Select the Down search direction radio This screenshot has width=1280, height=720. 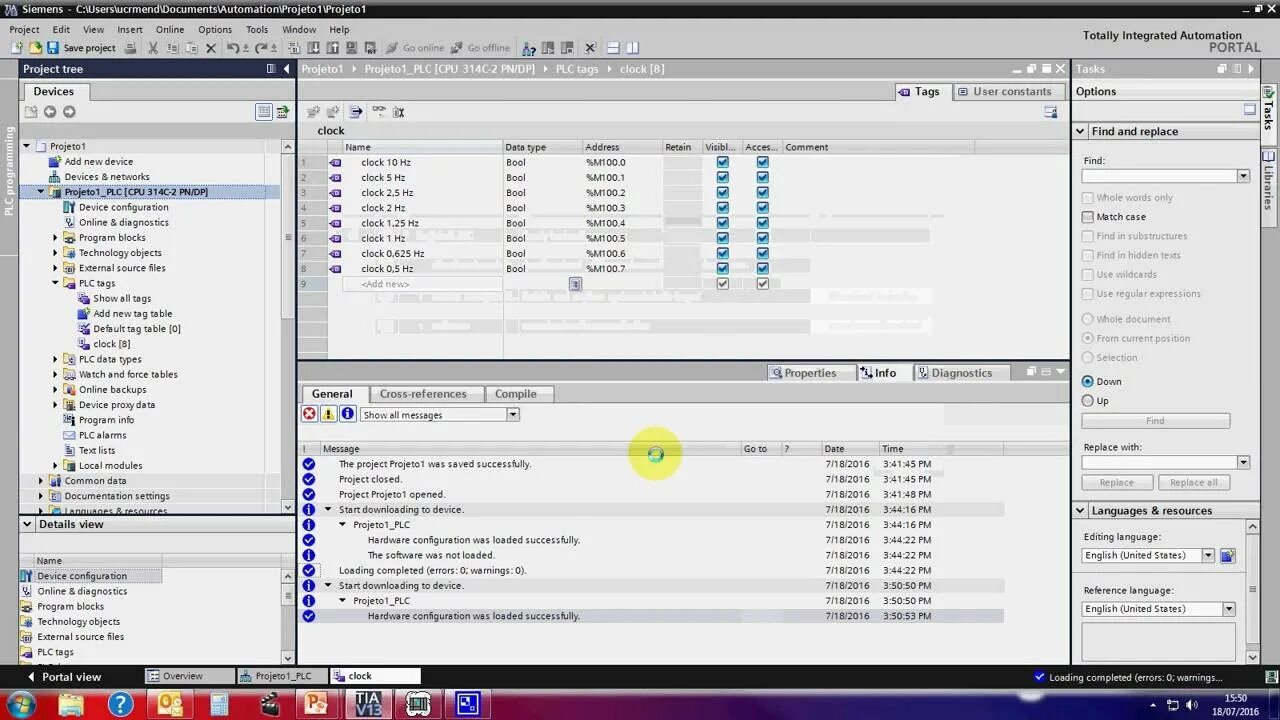[x=1088, y=381]
